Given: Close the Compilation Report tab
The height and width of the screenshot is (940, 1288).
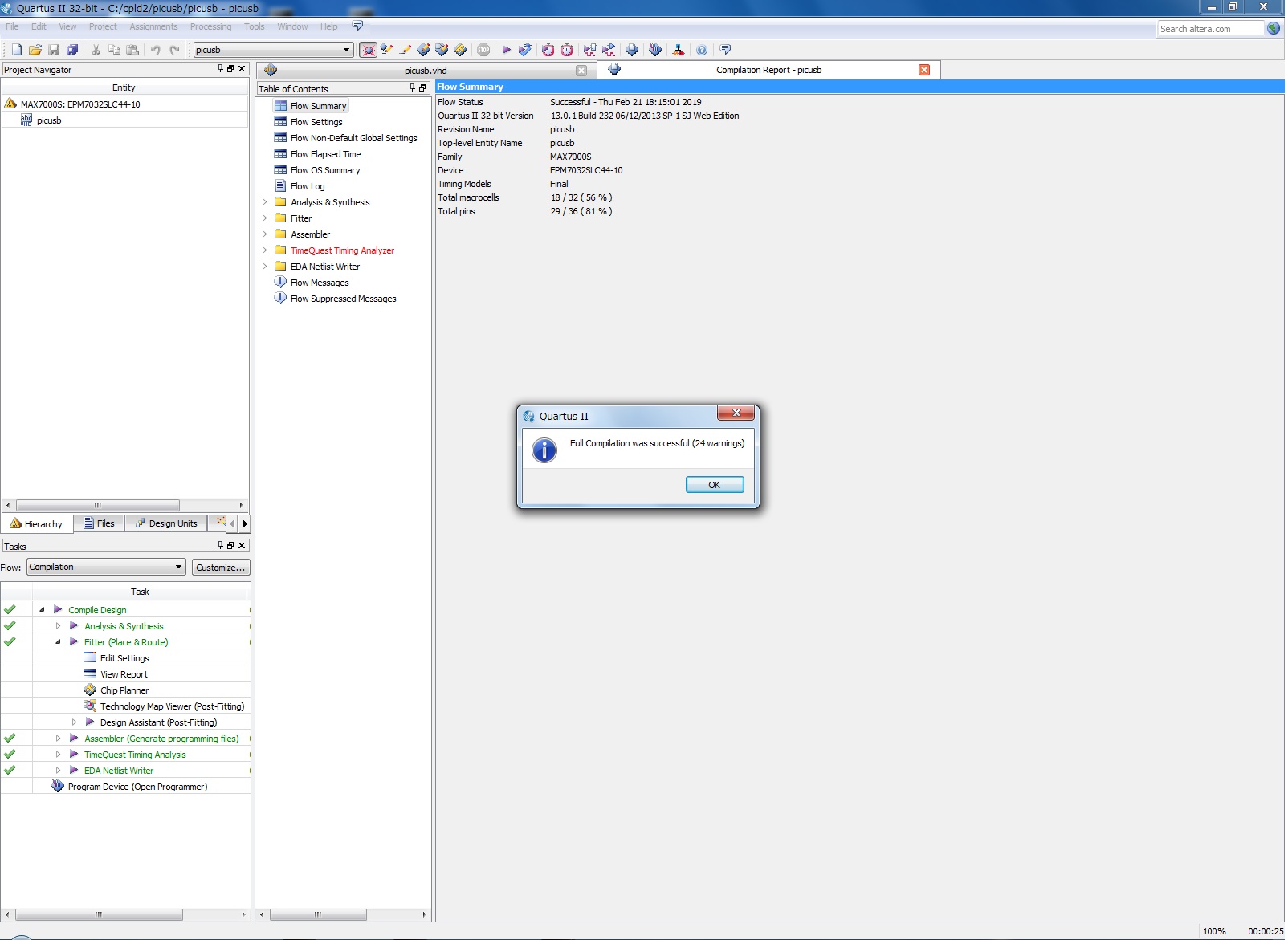Looking at the screenshot, I should click(924, 70).
